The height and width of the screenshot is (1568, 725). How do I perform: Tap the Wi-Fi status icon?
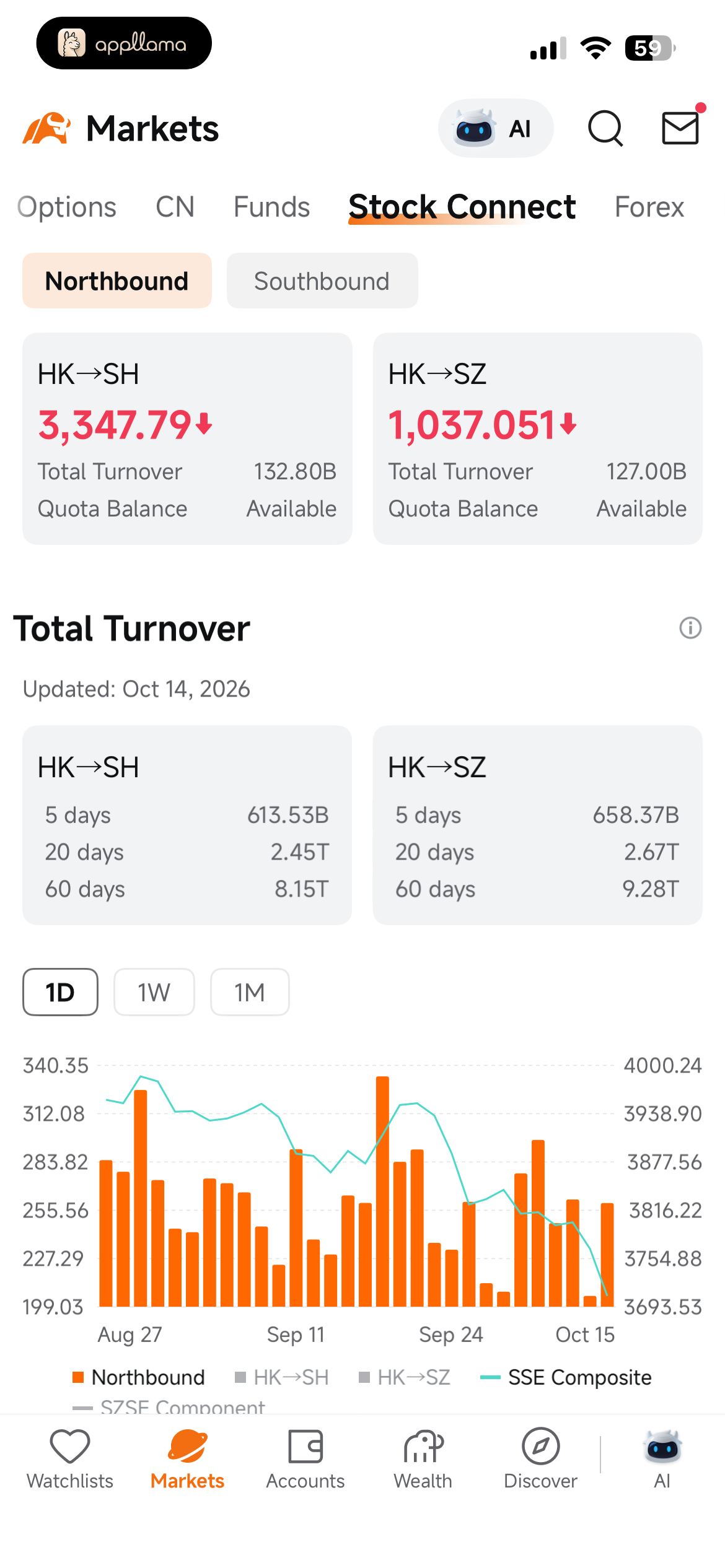[x=595, y=48]
